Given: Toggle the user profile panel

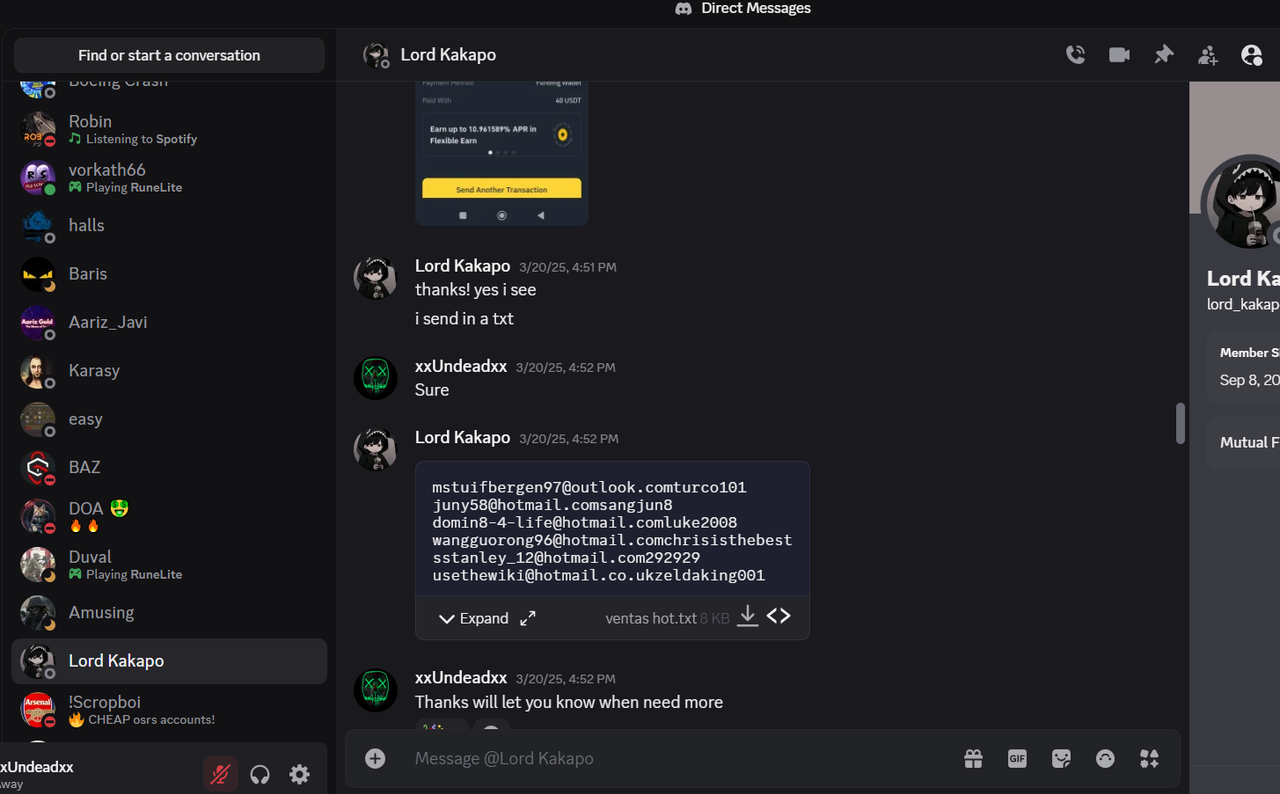Looking at the screenshot, I should click(x=1251, y=55).
